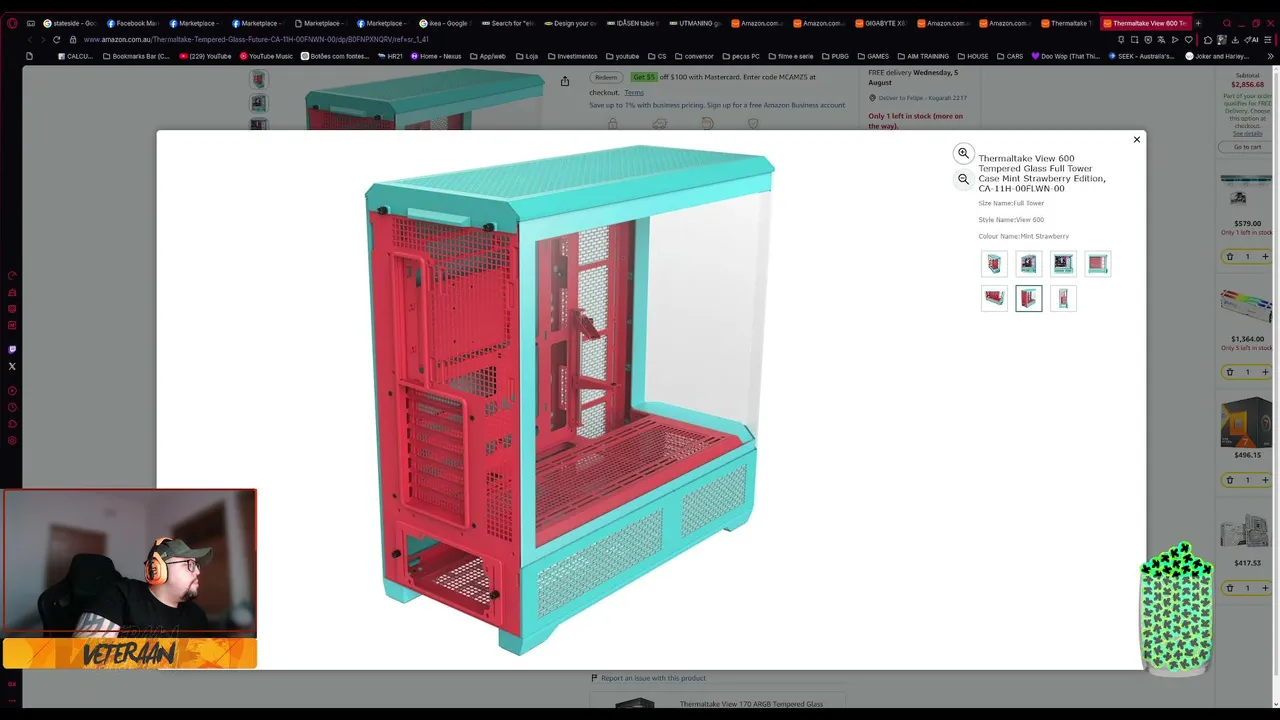This screenshot has width=1280, height=720.
Task: Remove the $417.53 item from cart
Action: pyautogui.click(x=1230, y=588)
